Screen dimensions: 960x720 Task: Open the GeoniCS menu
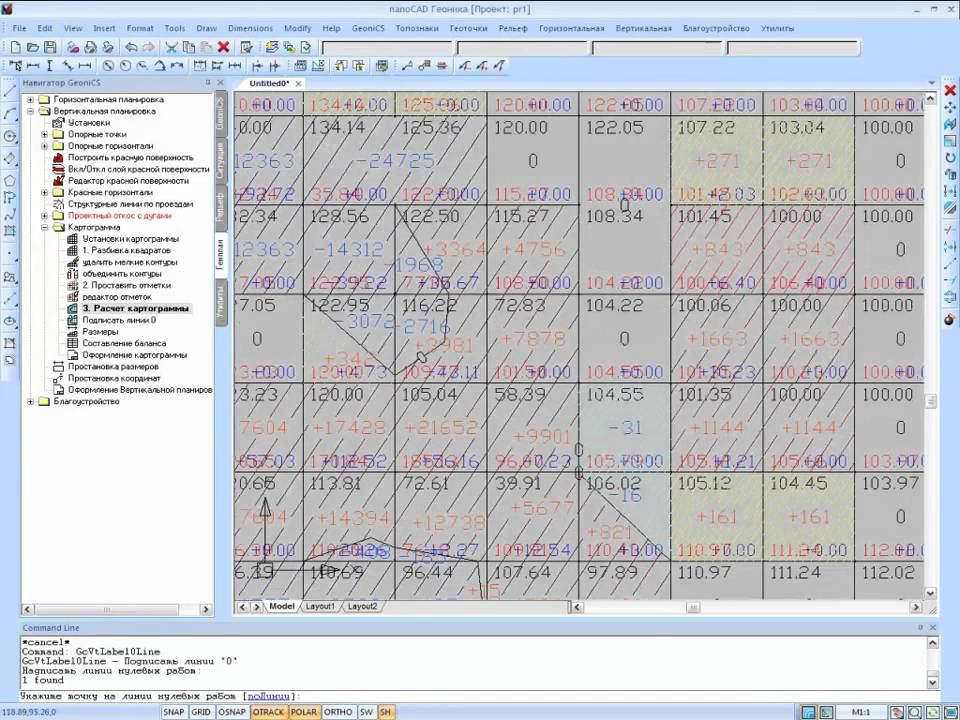[x=368, y=28]
